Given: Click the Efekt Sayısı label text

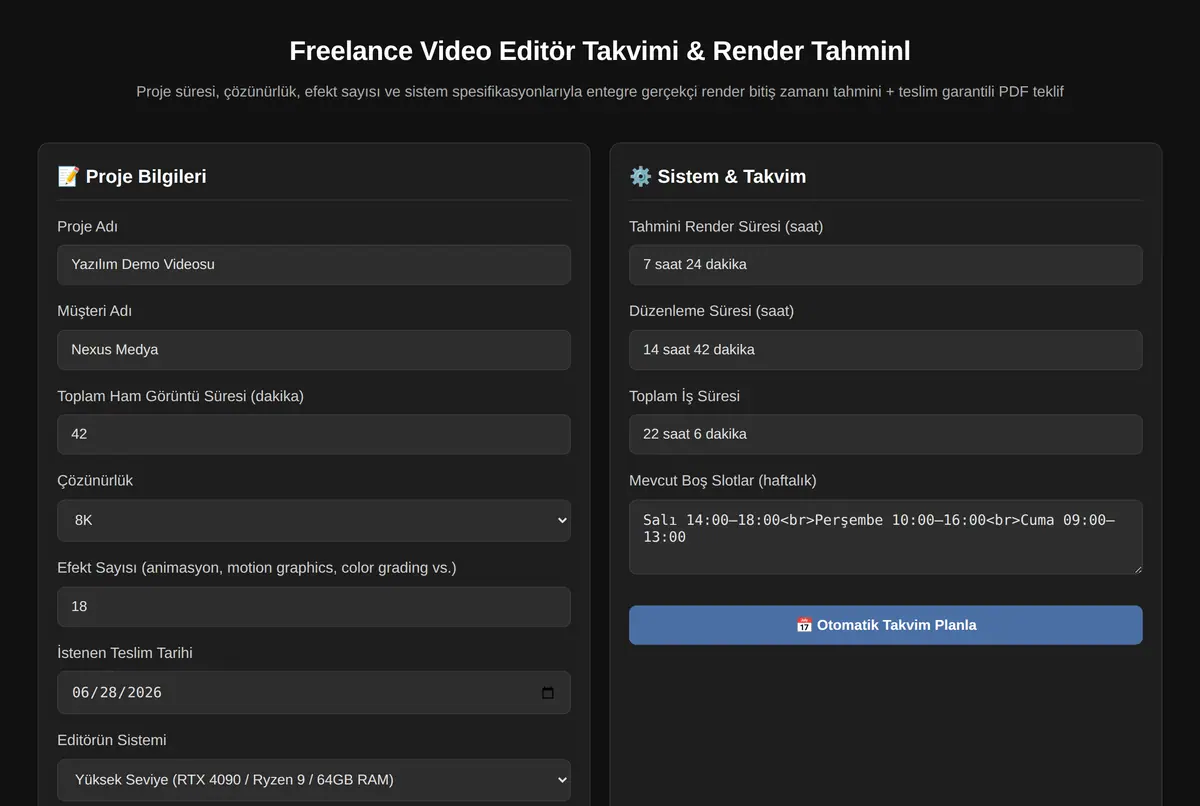Looking at the screenshot, I should pyautogui.click(x=257, y=567).
